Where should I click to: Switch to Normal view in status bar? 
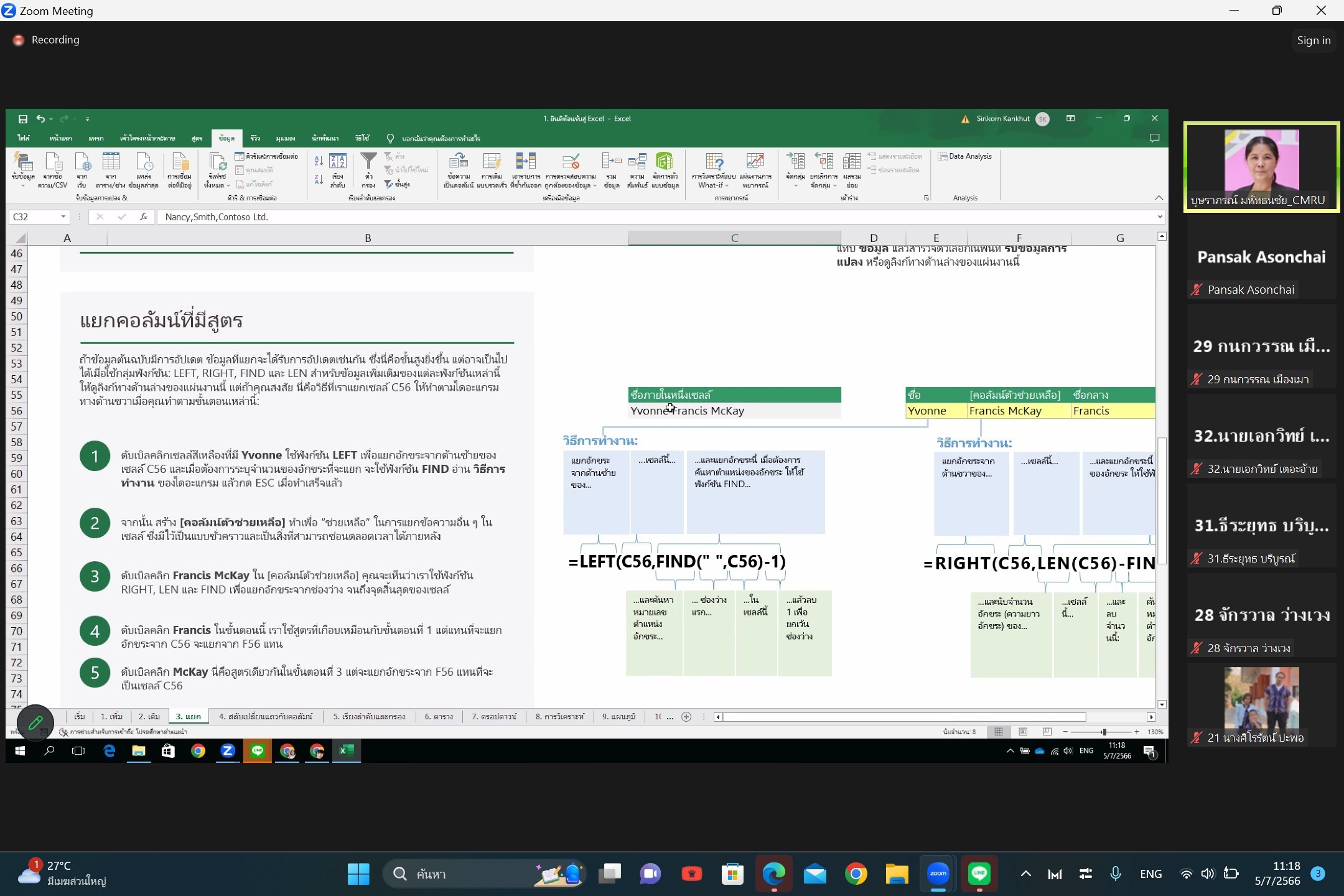tap(998, 732)
